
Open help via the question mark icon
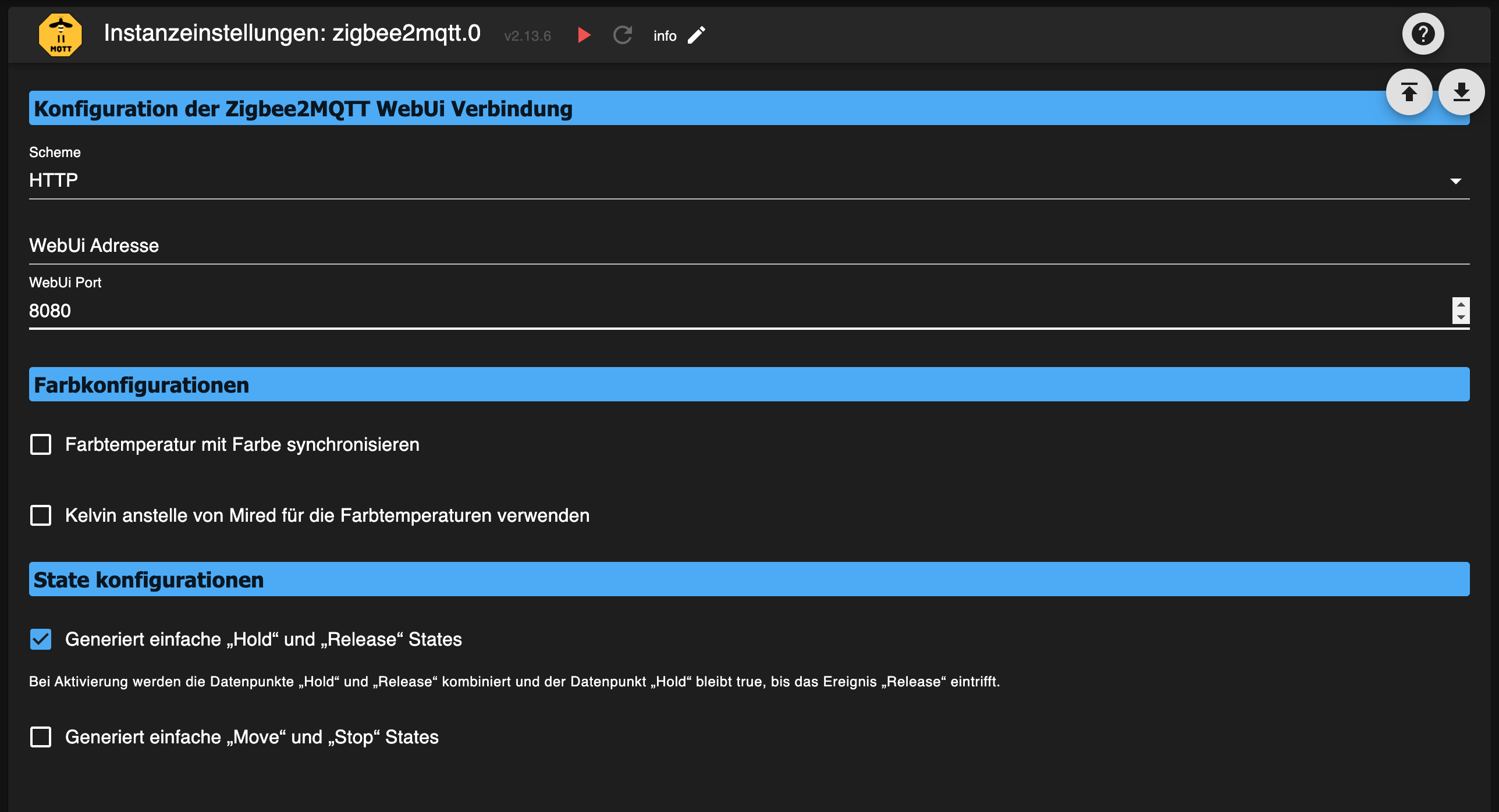1423,34
